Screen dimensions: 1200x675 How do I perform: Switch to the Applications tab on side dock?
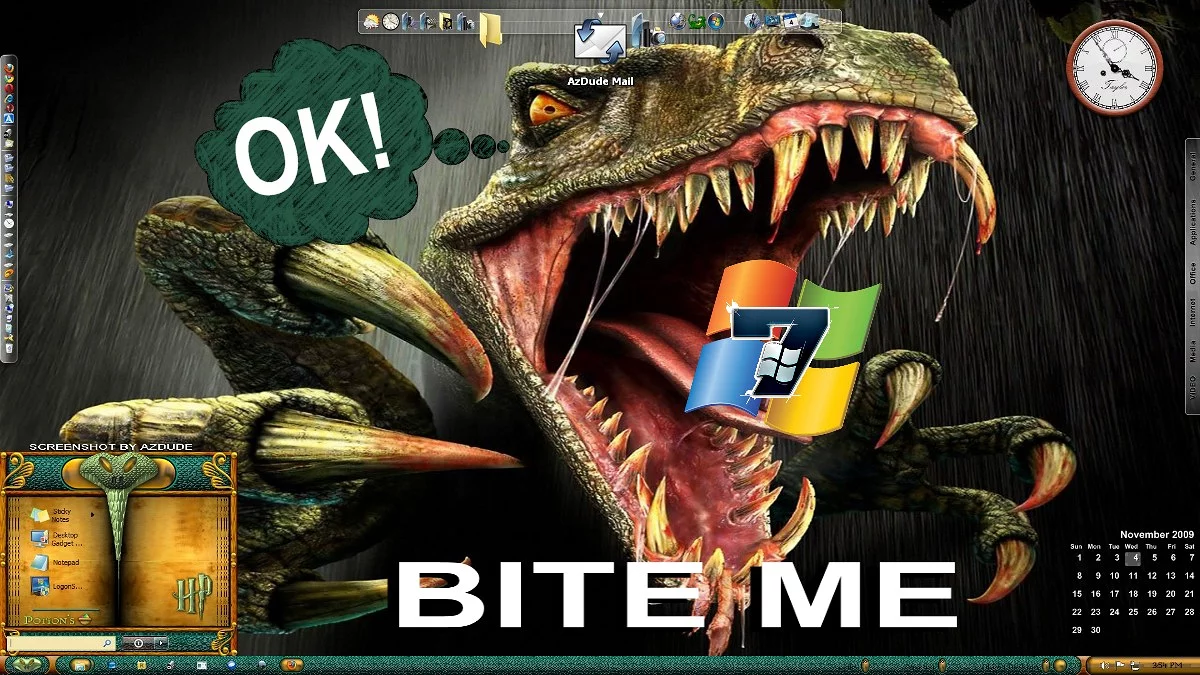[x=1192, y=222]
